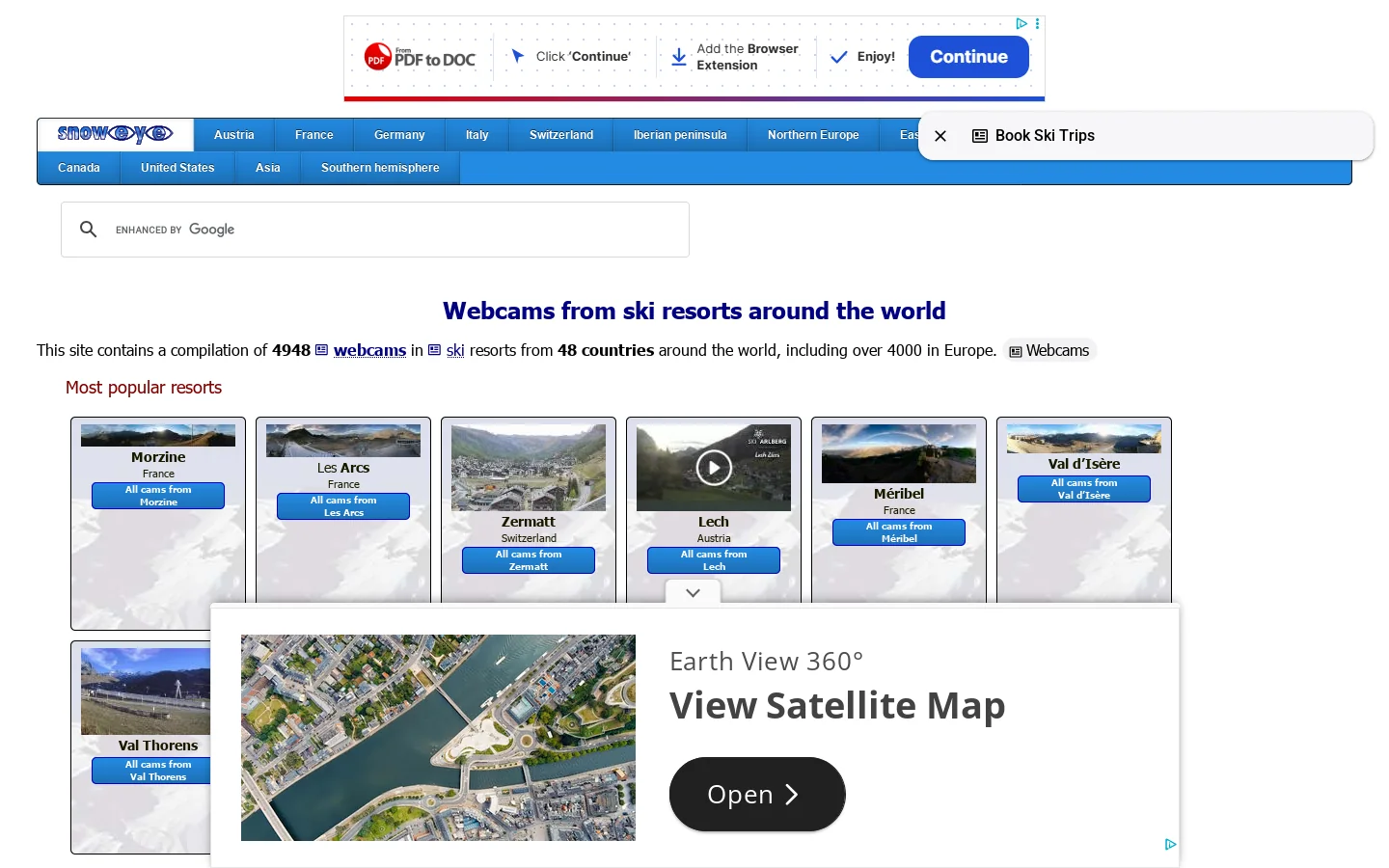Click the Snoweye site logo
The height and width of the screenshot is (868, 1389).
click(115, 134)
